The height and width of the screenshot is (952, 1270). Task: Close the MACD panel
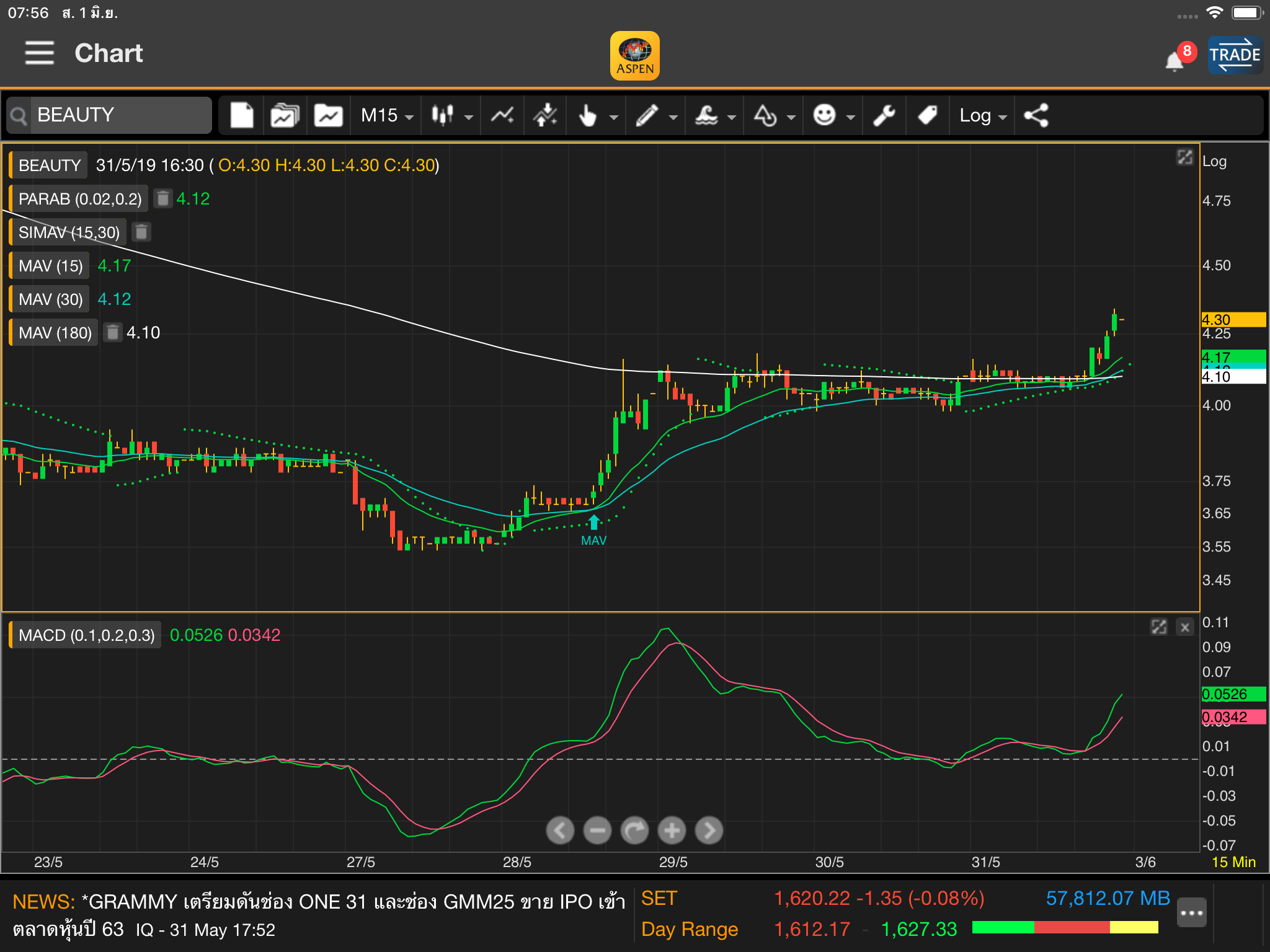1185,627
